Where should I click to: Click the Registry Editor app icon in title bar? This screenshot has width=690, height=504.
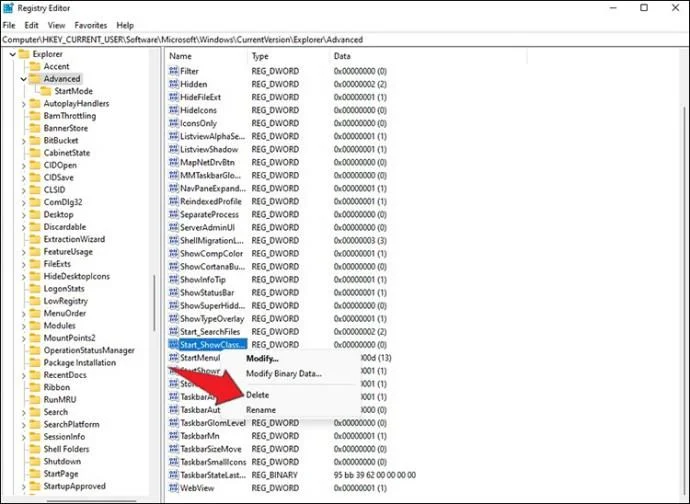(x=8, y=8)
